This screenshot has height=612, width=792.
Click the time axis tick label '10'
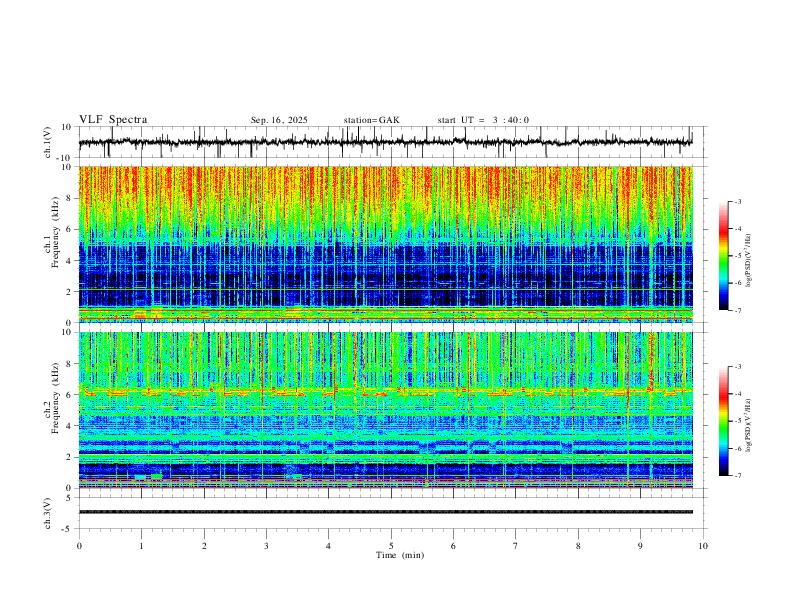click(x=703, y=546)
